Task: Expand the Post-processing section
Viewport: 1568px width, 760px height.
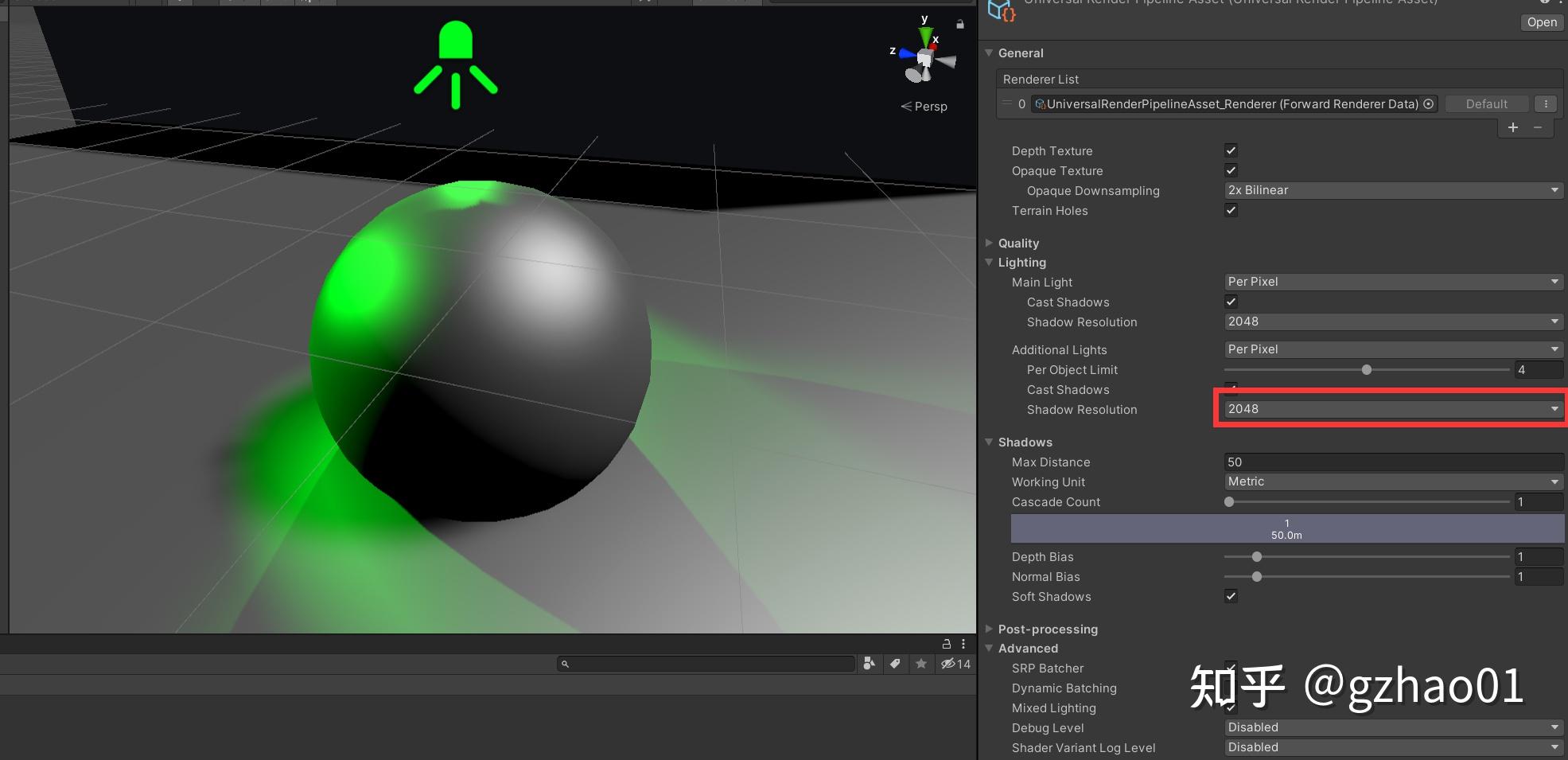Action: pyautogui.click(x=1047, y=629)
